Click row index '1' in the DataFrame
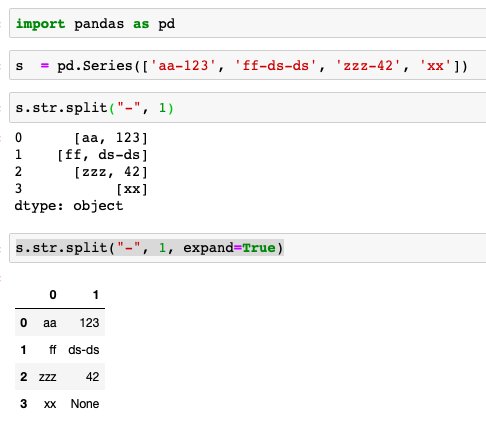The height and width of the screenshot is (426, 486). 23,350
